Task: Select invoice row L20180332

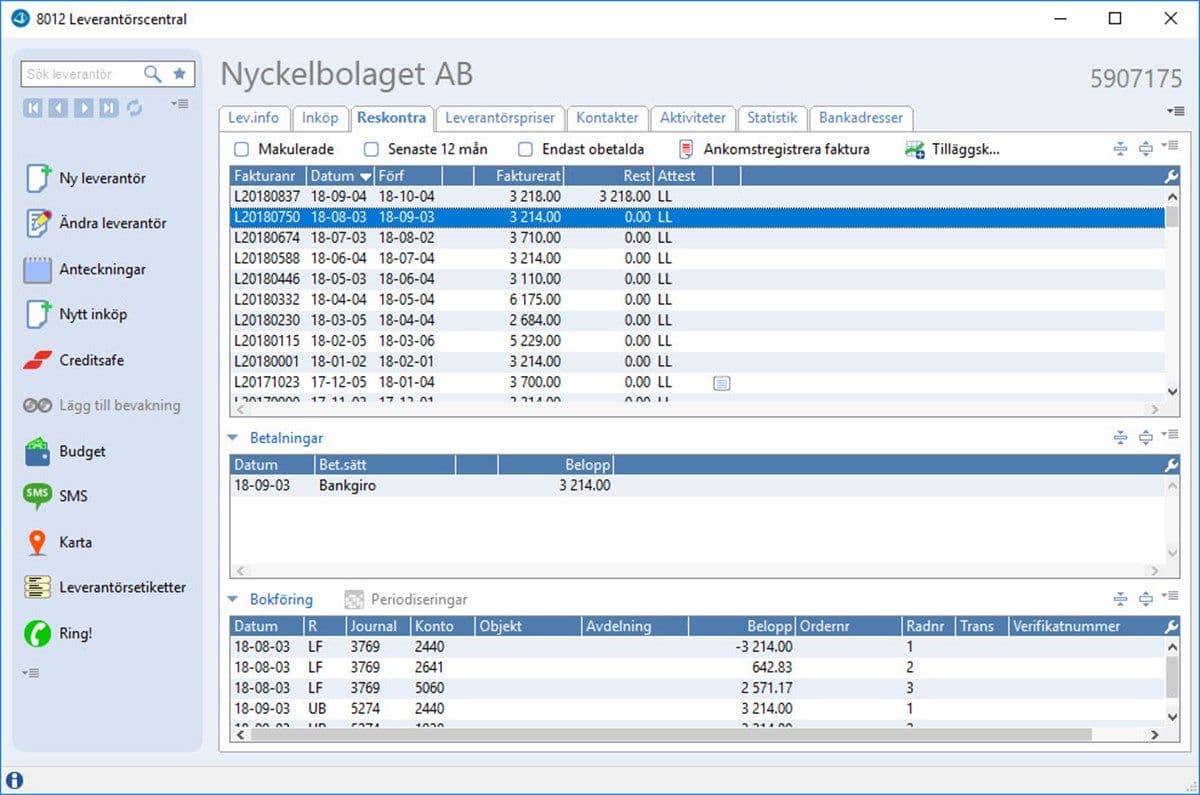Action: [x=697, y=300]
